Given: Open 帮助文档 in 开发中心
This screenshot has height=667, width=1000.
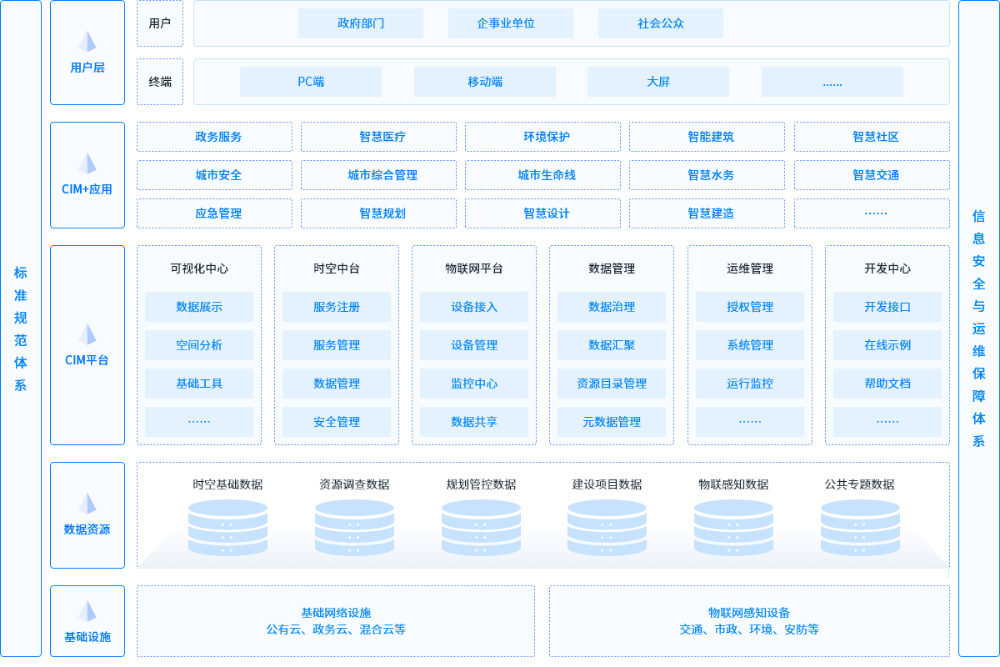Looking at the screenshot, I should tap(887, 383).
